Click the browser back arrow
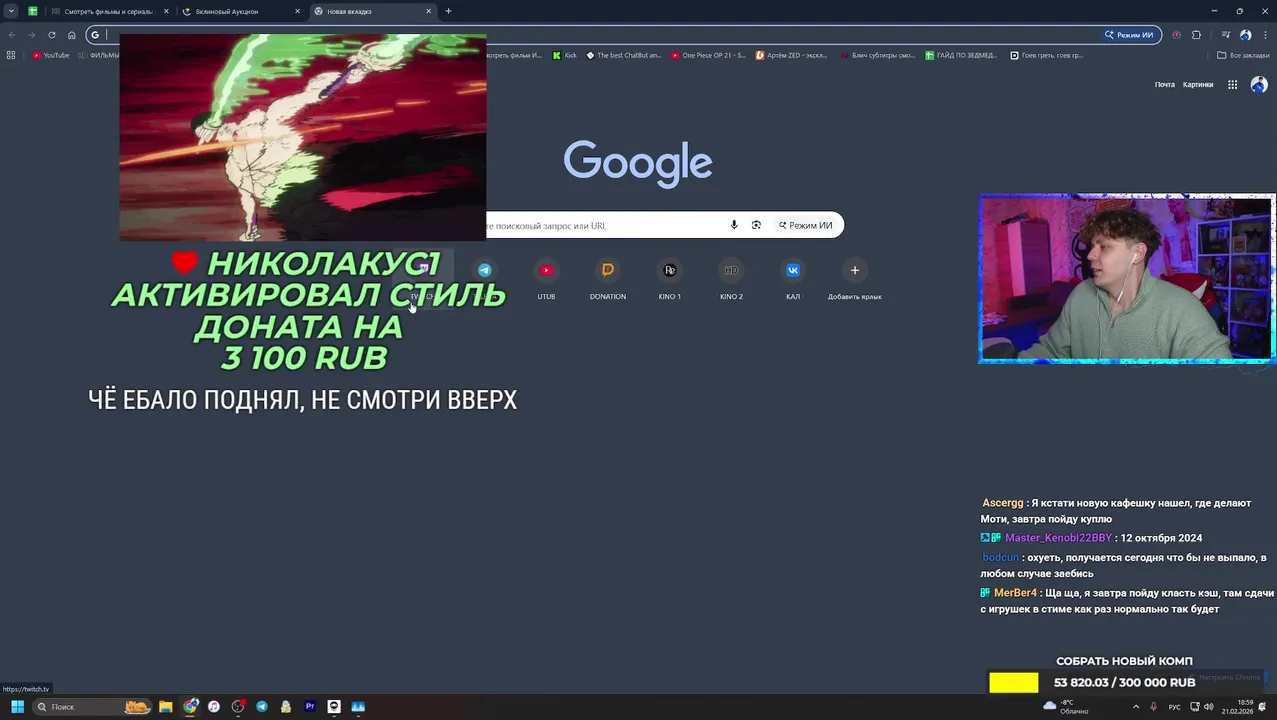Viewport: 1277px width, 720px height. (x=12, y=35)
